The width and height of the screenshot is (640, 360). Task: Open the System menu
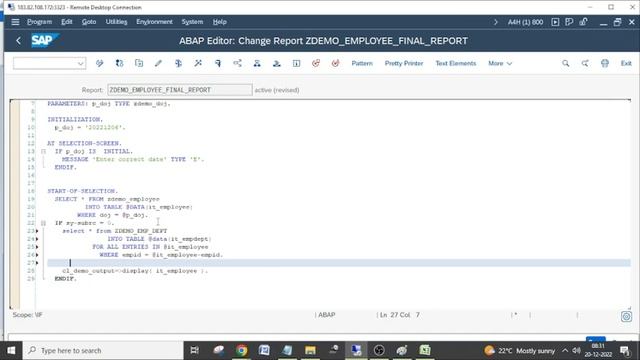192,22
